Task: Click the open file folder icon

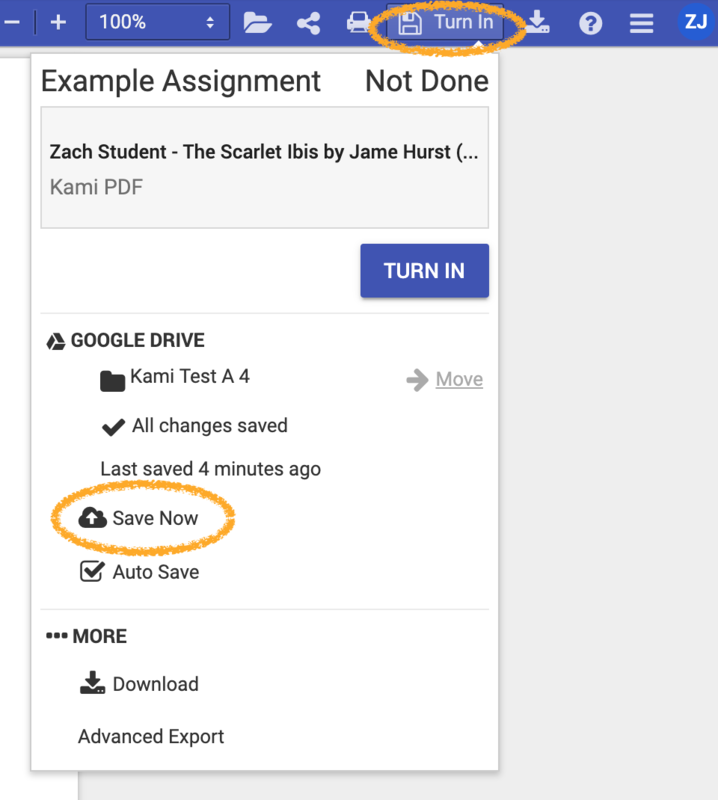Action: (257, 22)
